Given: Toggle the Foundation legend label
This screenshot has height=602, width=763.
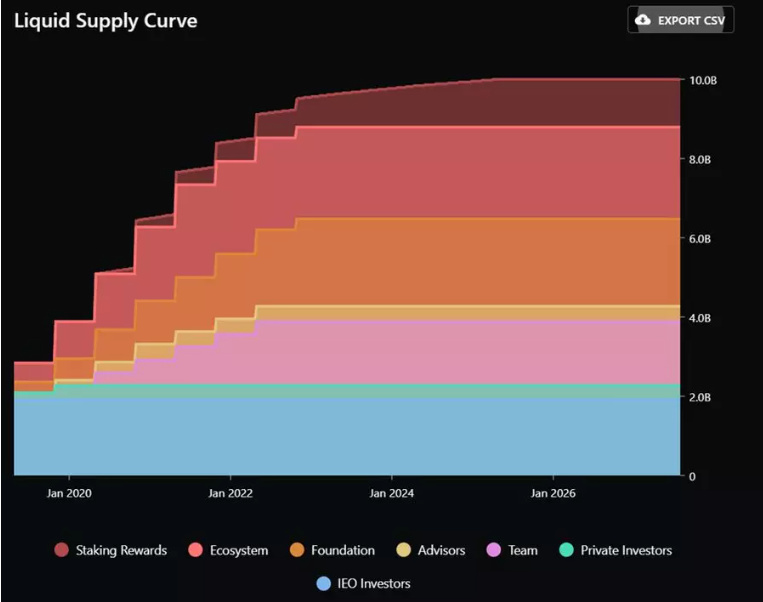Looking at the screenshot, I should tap(342, 550).
